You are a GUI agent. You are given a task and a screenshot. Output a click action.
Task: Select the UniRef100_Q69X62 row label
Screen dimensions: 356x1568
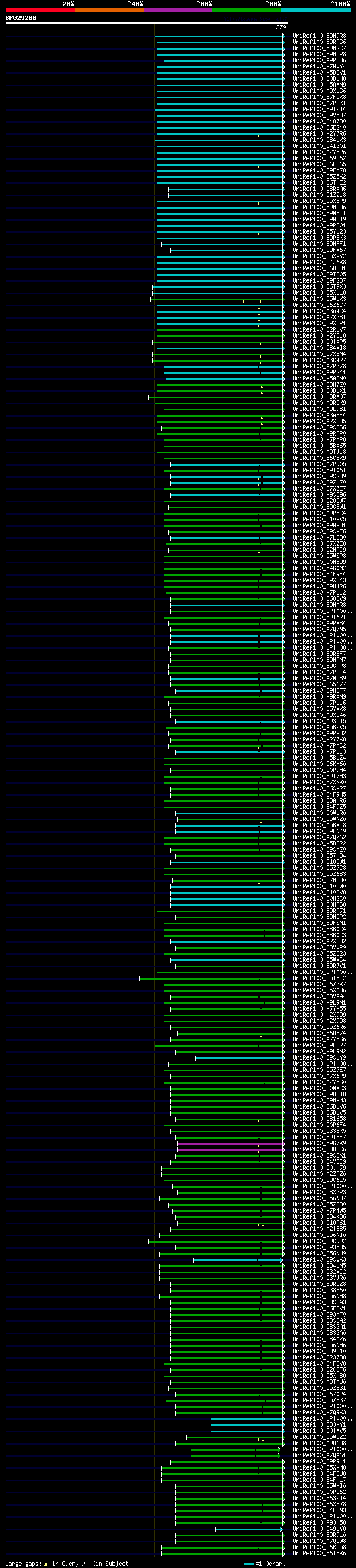319,159
